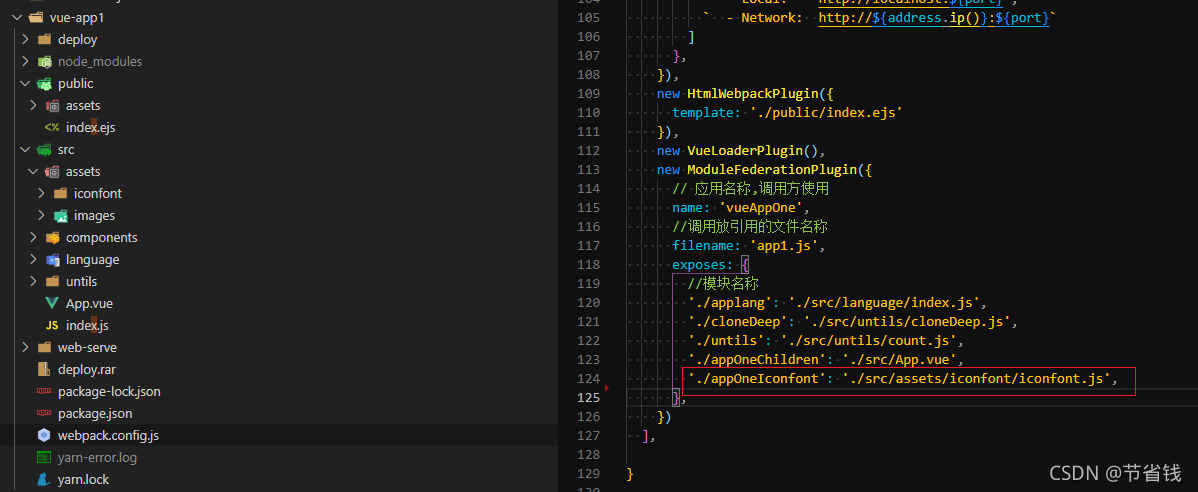This screenshot has height=492, width=1198.
Task: Click the untils folder icon
Action: coord(52,281)
